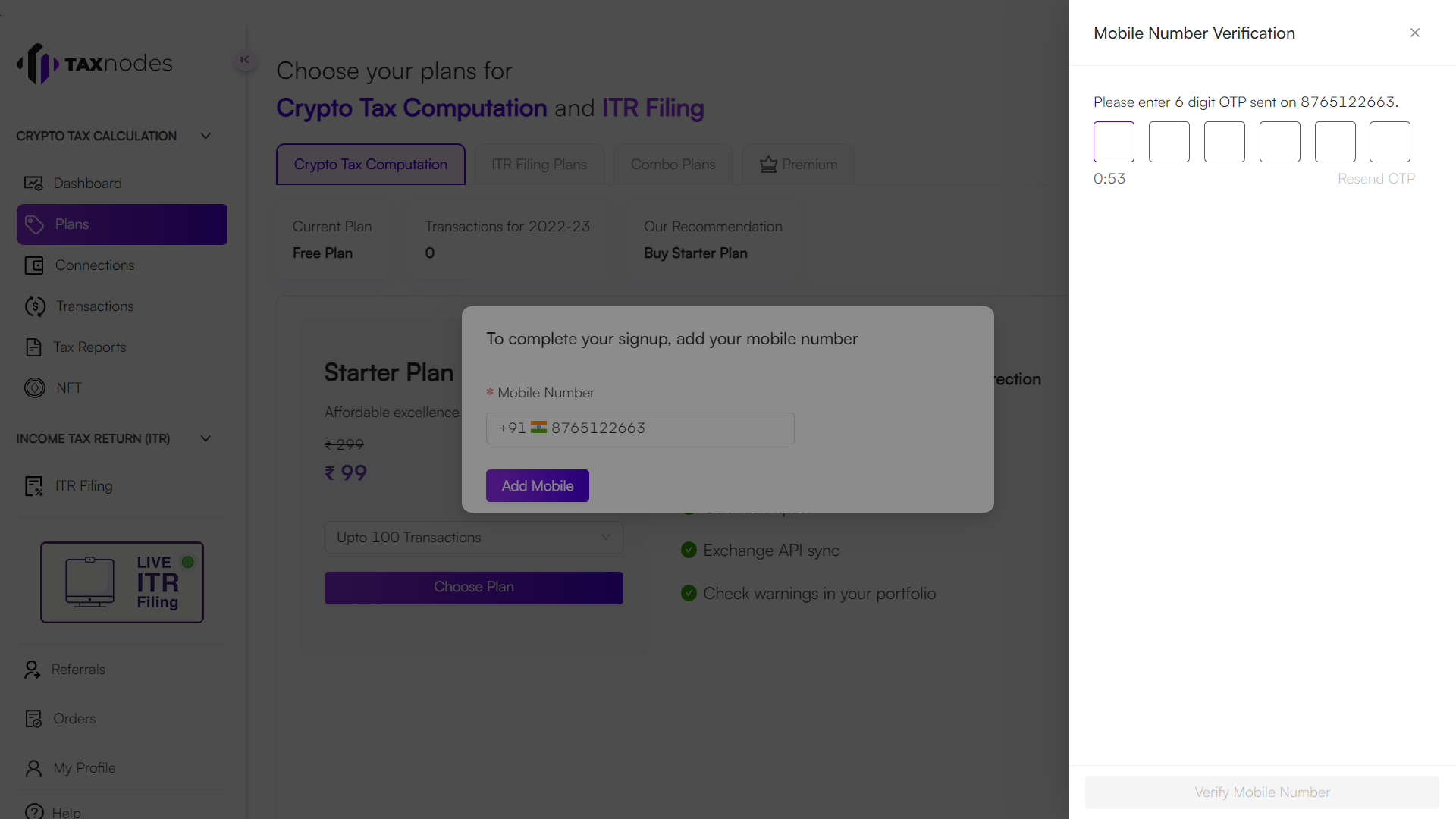Open the Live ITR Filing banner
The width and height of the screenshot is (1456, 819).
122,582
